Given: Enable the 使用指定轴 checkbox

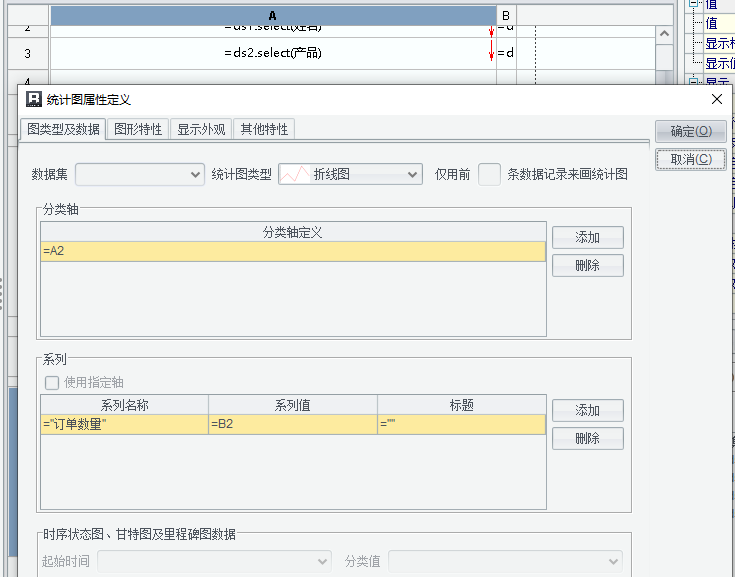Looking at the screenshot, I should (x=52, y=382).
